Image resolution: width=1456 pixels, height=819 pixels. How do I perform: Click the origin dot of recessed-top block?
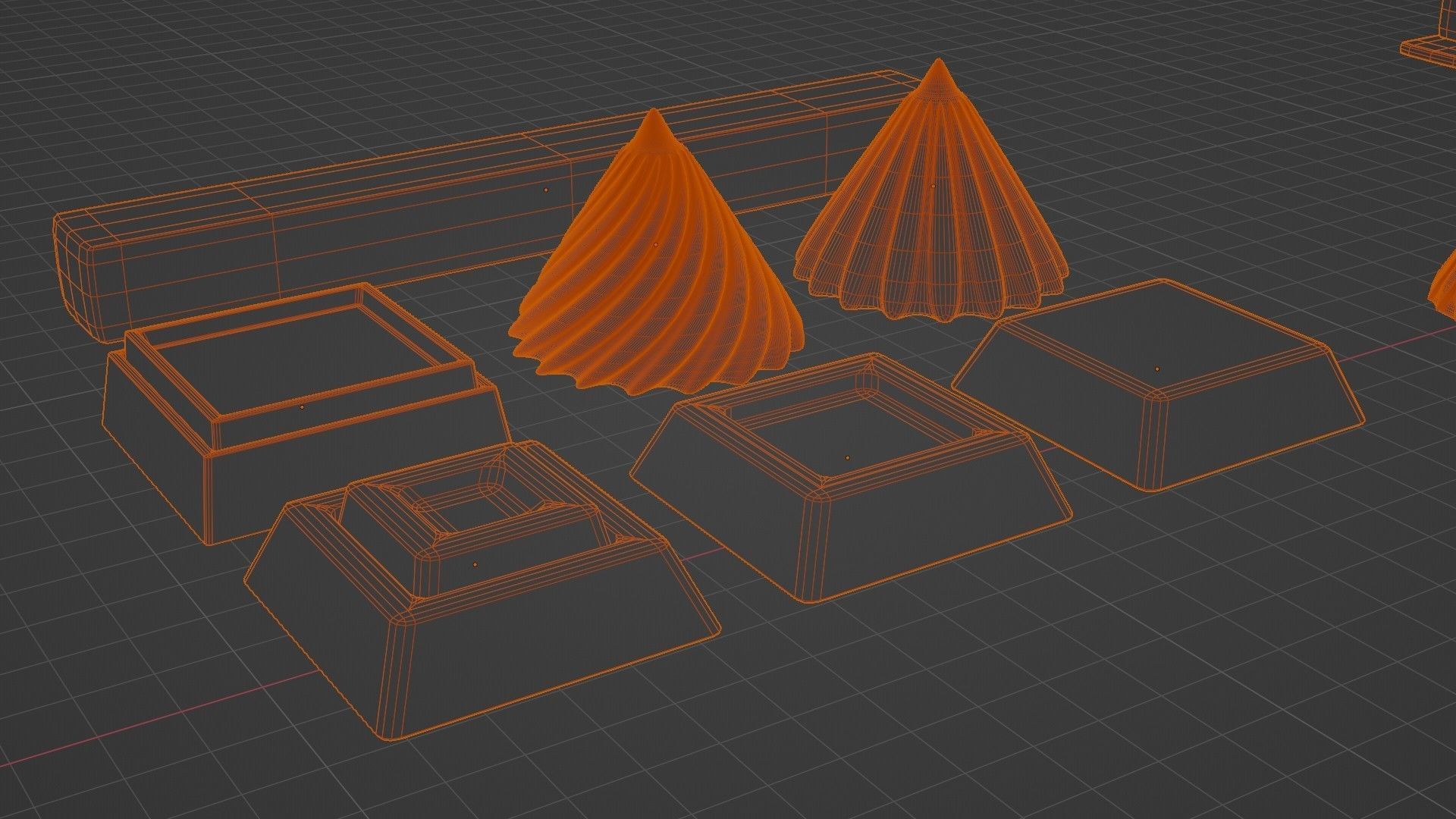pos(847,458)
